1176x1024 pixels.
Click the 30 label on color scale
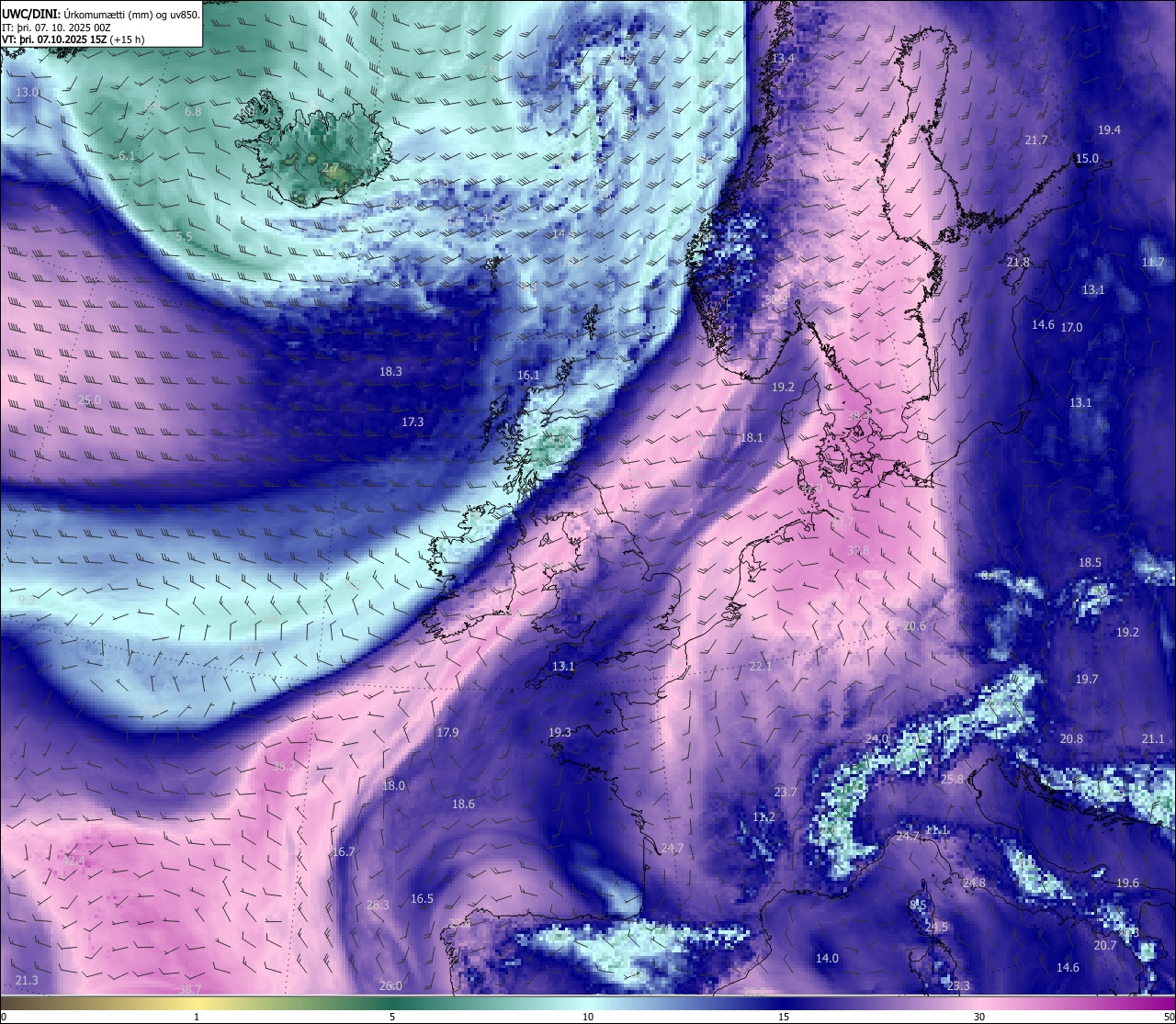pos(979,1017)
